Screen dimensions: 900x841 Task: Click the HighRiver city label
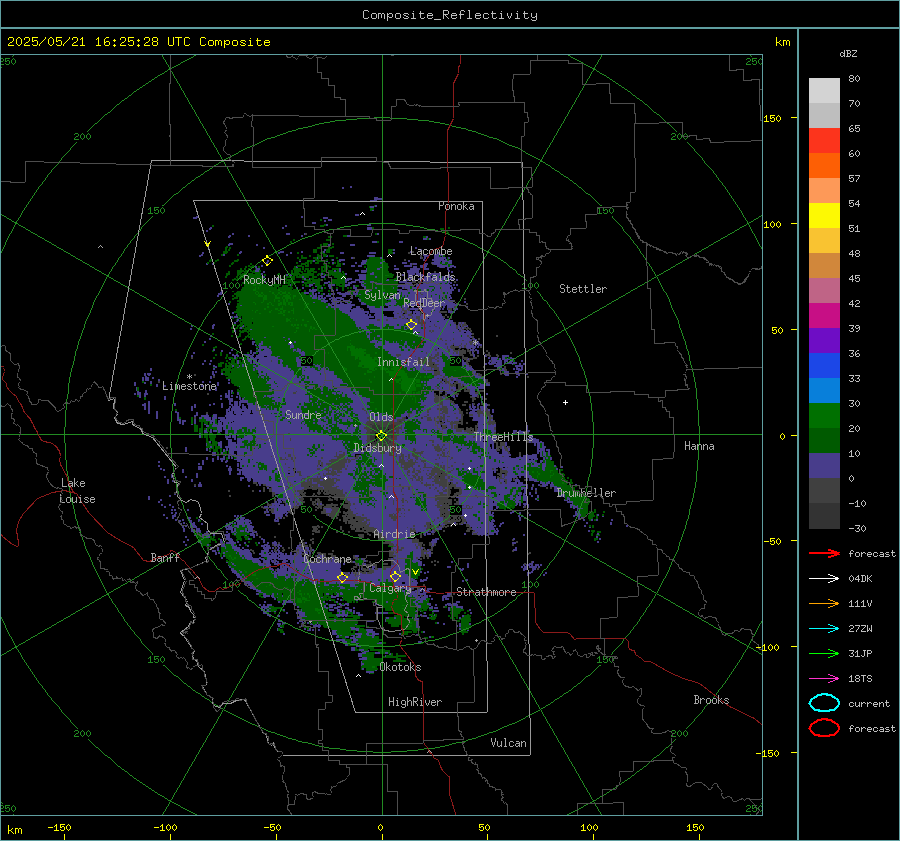415,702
